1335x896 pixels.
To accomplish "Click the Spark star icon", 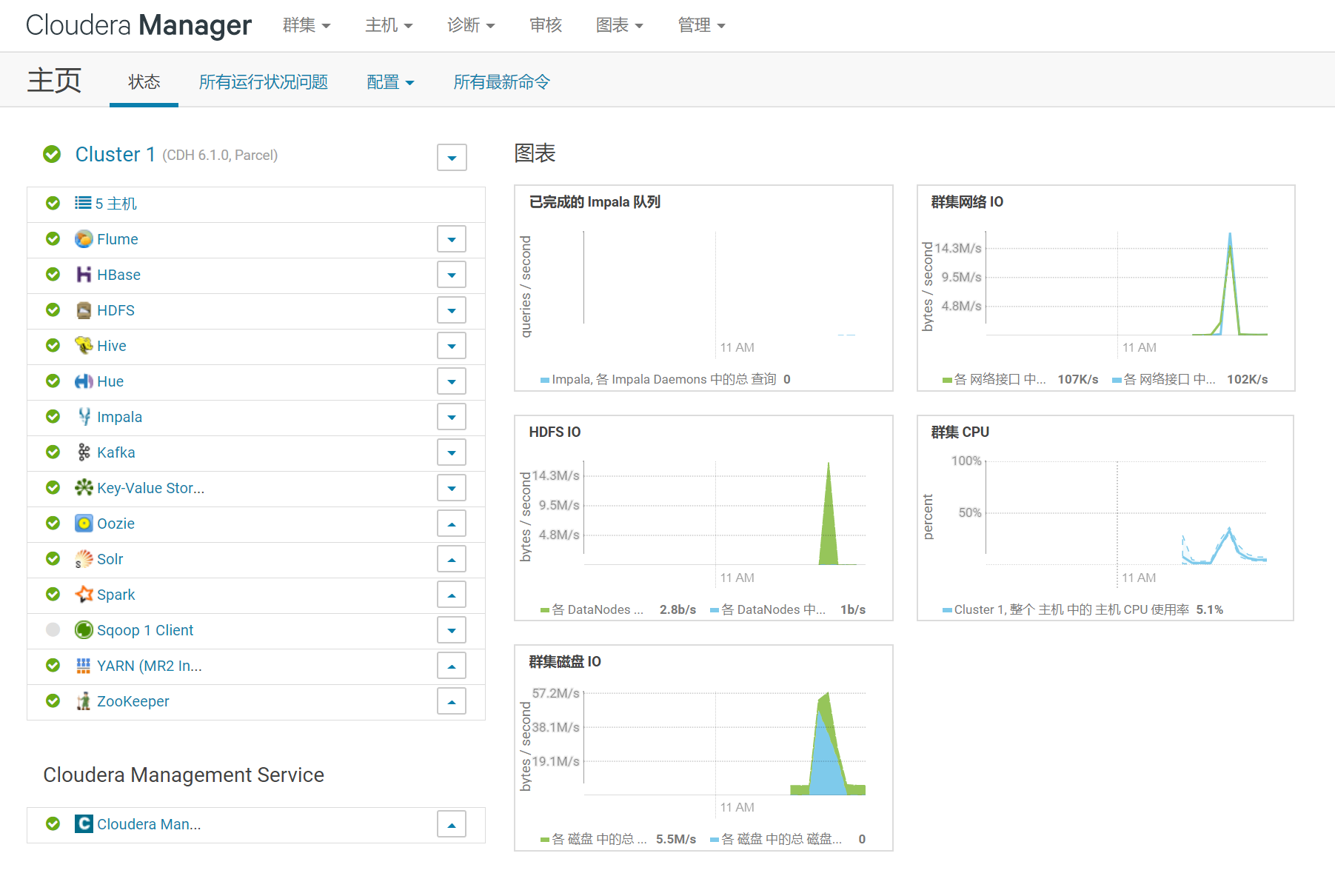I will [84, 595].
